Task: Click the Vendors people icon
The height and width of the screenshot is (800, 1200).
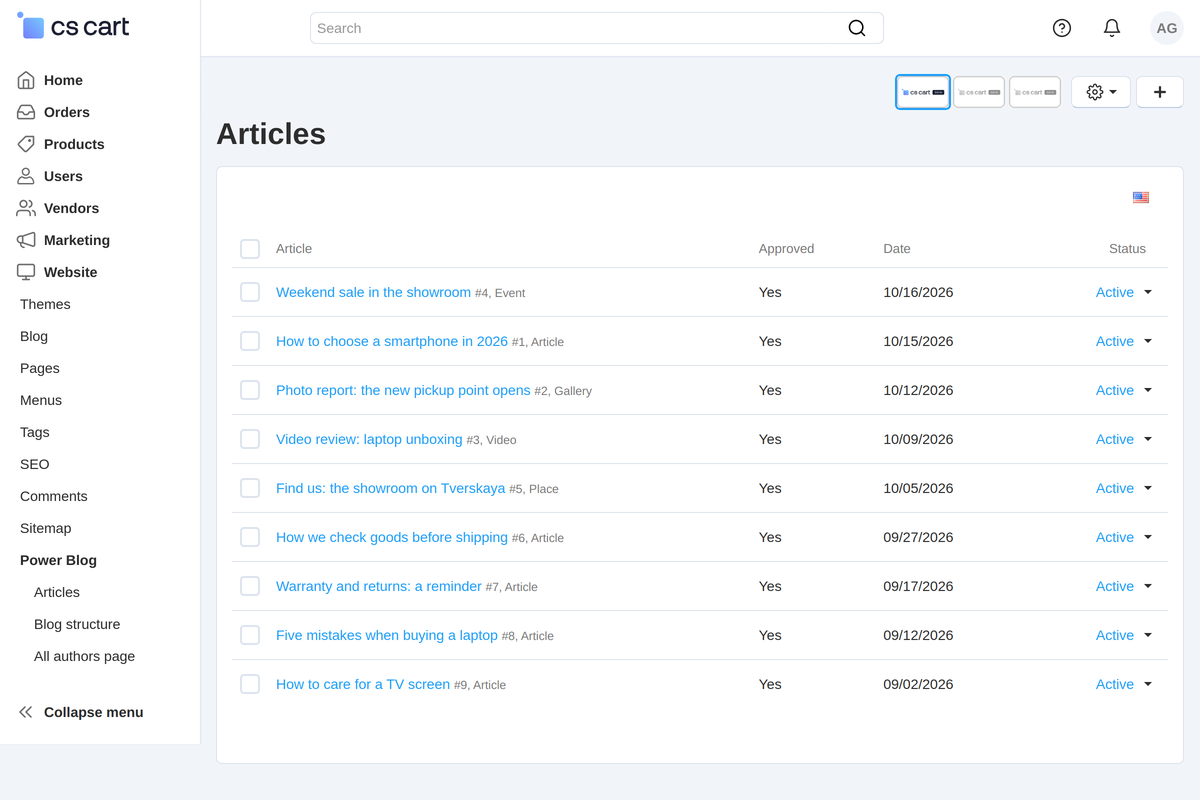Action: pyautogui.click(x=26, y=208)
